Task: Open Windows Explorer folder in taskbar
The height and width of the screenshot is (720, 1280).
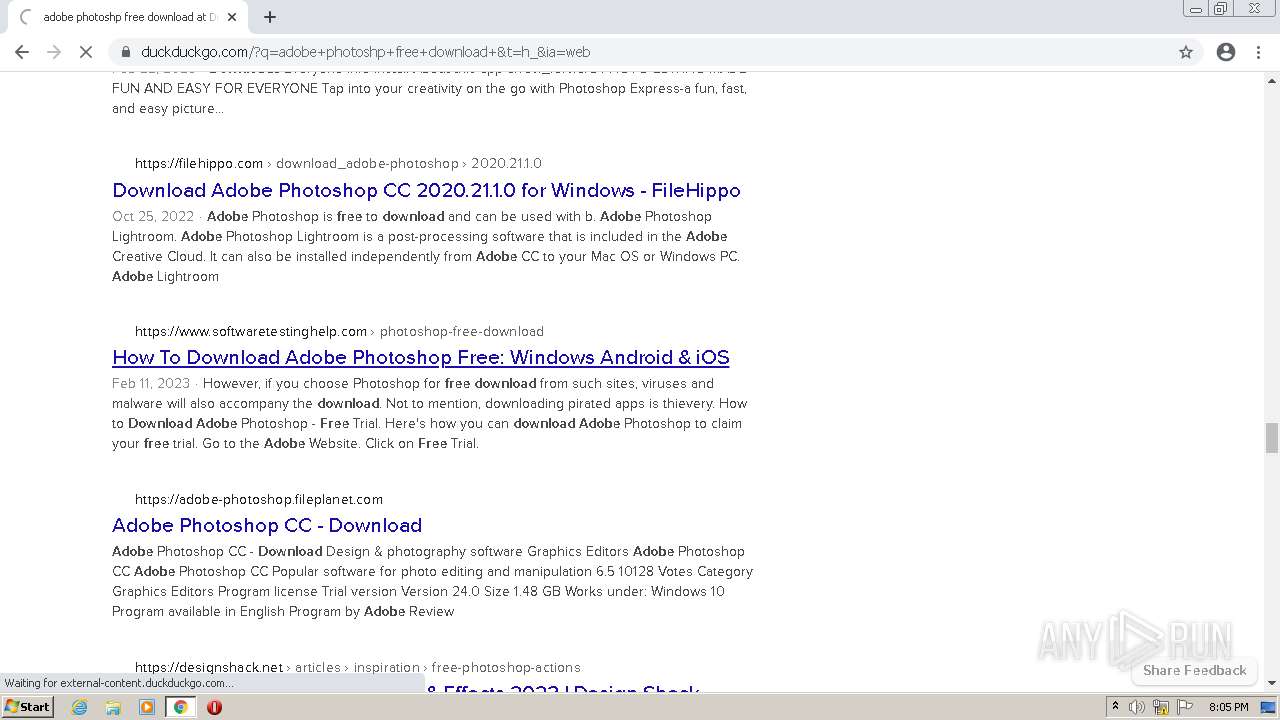Action: point(113,707)
